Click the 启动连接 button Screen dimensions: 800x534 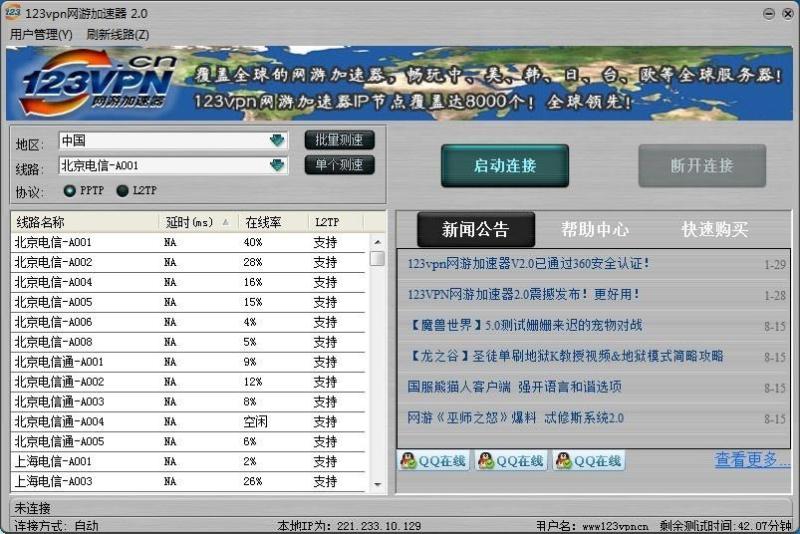pyautogui.click(x=505, y=166)
